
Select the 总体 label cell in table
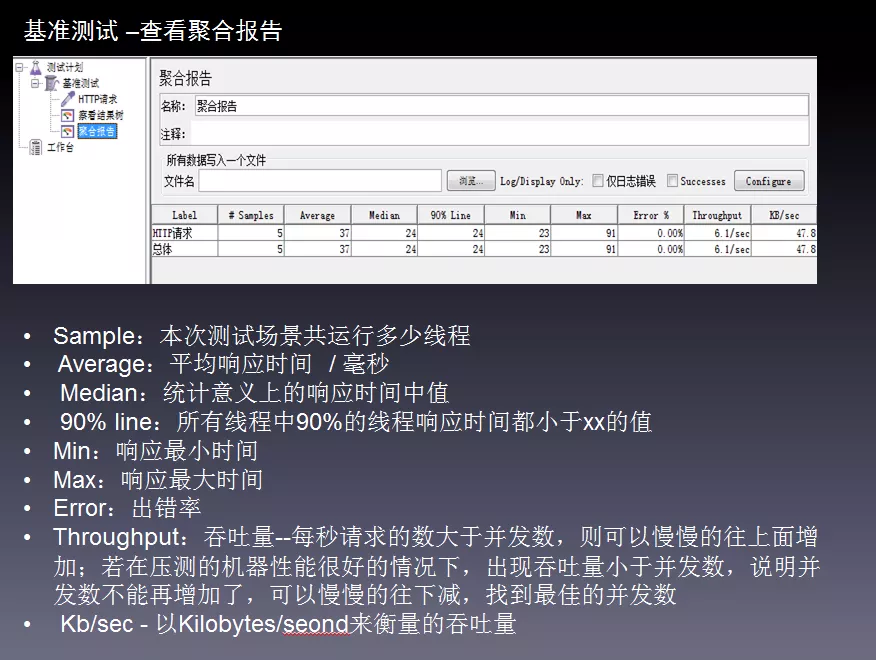184,249
